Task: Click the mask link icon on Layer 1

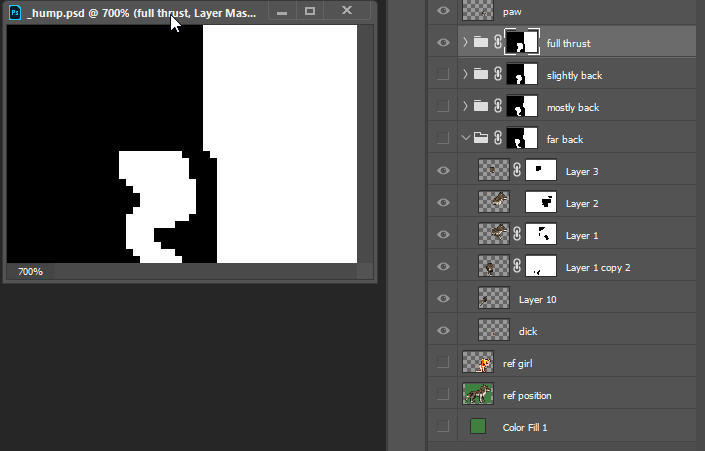Action: tap(517, 235)
